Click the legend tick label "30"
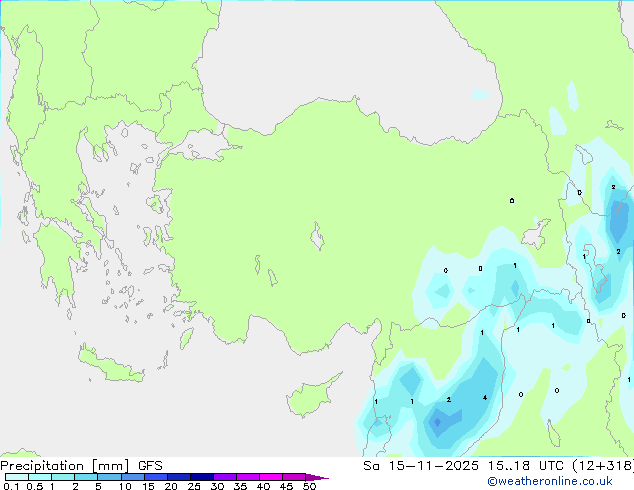 (217, 486)
